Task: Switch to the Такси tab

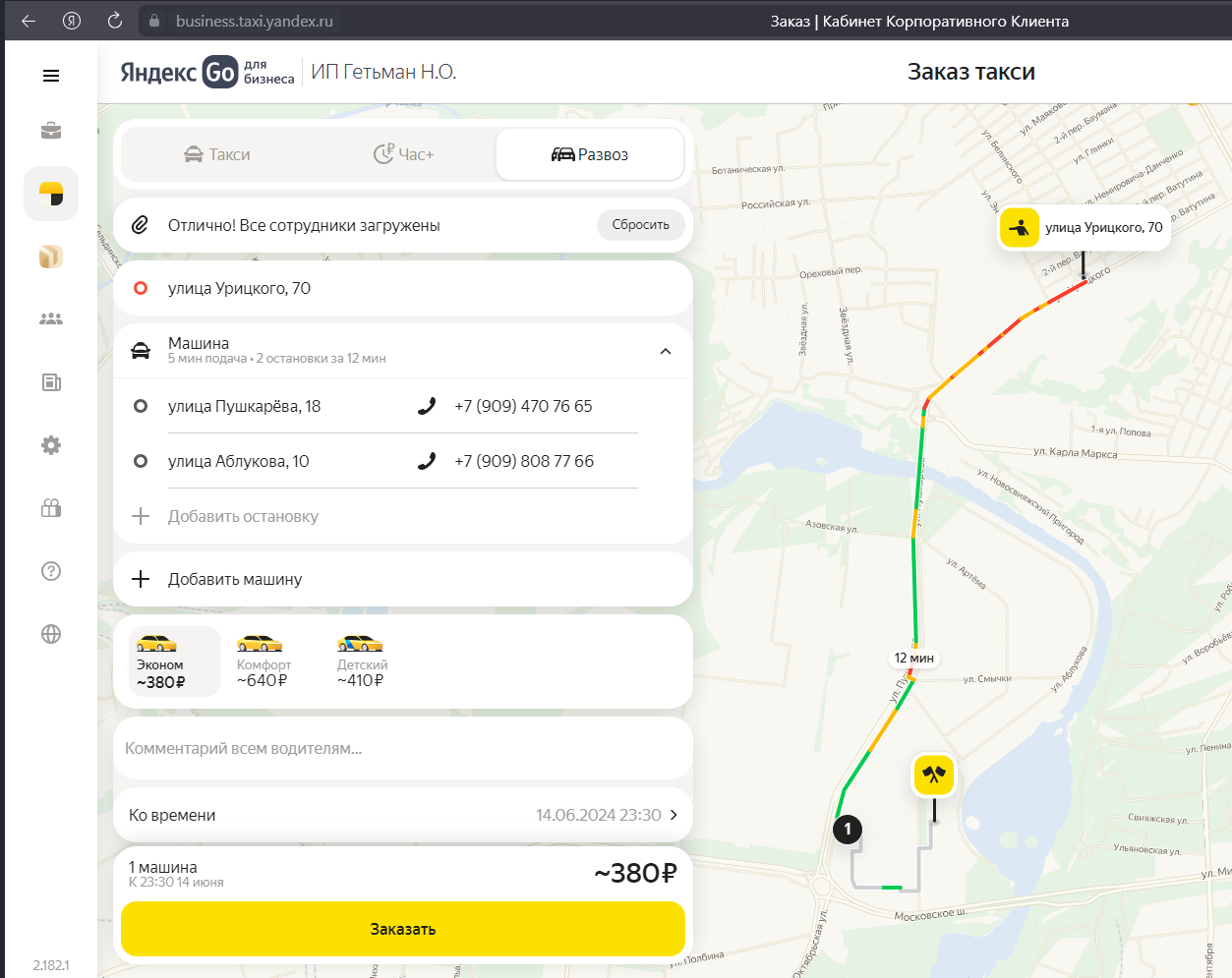Action: (x=217, y=154)
